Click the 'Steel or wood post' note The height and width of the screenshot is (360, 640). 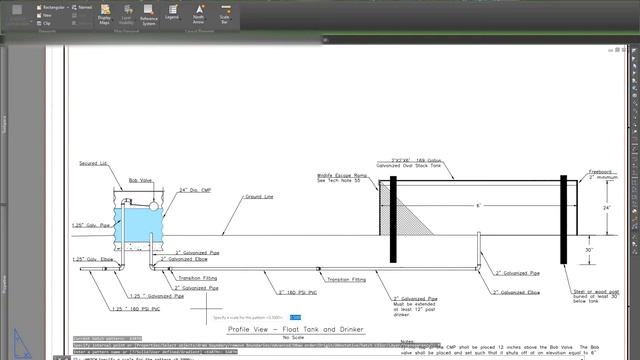tap(596, 296)
